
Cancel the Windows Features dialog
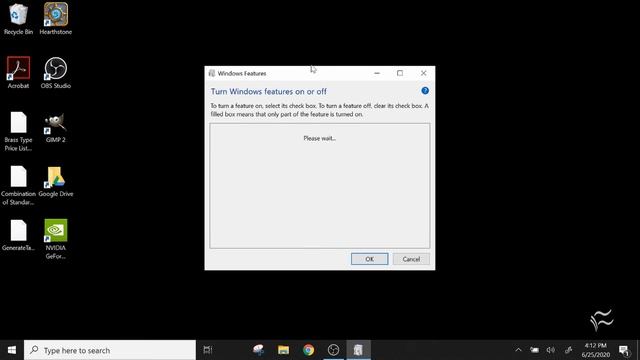(411, 259)
